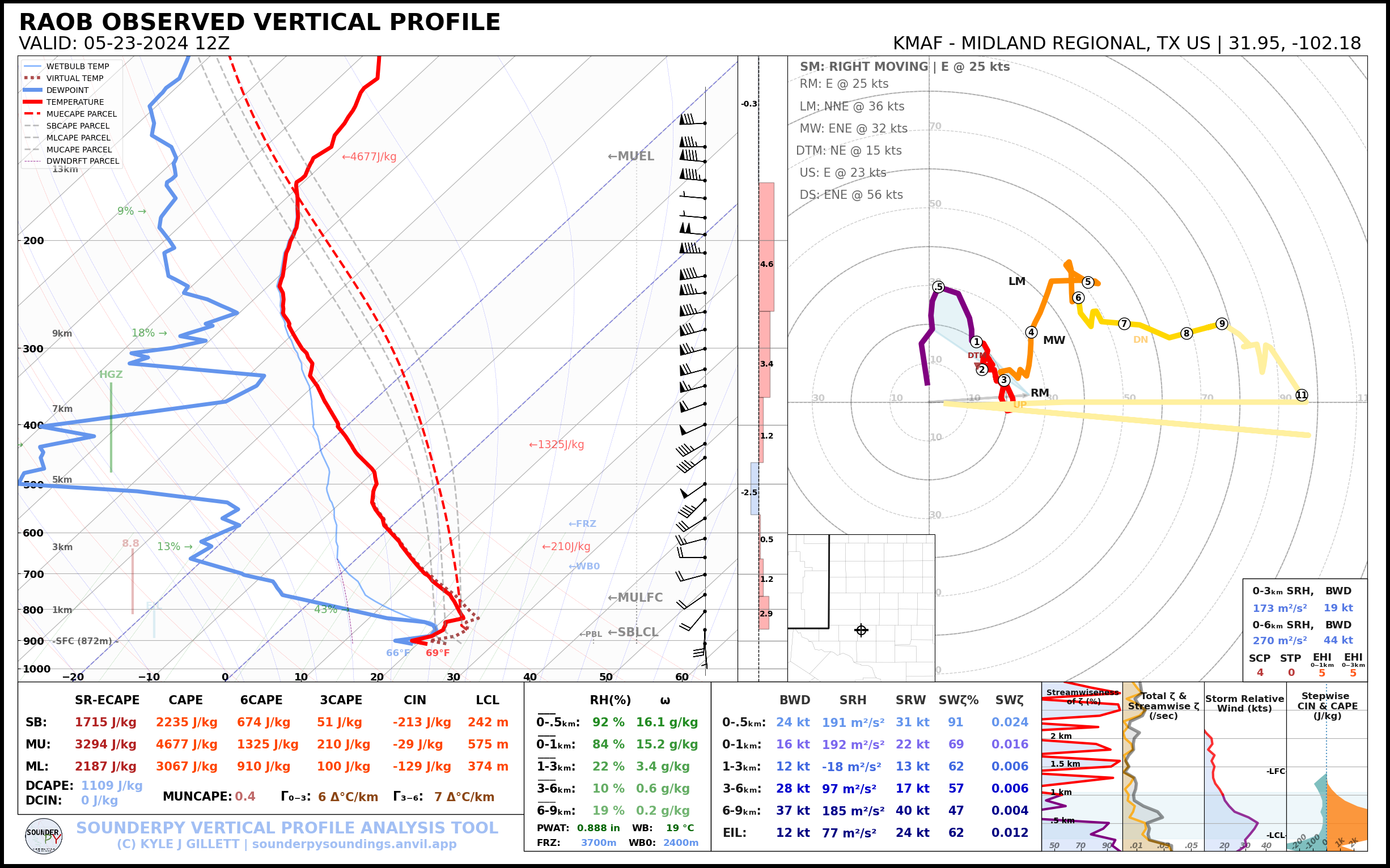This screenshot has height=868, width=1390.
Task: Click the 4677J/kg MUCAPE annotation
Action: tap(368, 157)
